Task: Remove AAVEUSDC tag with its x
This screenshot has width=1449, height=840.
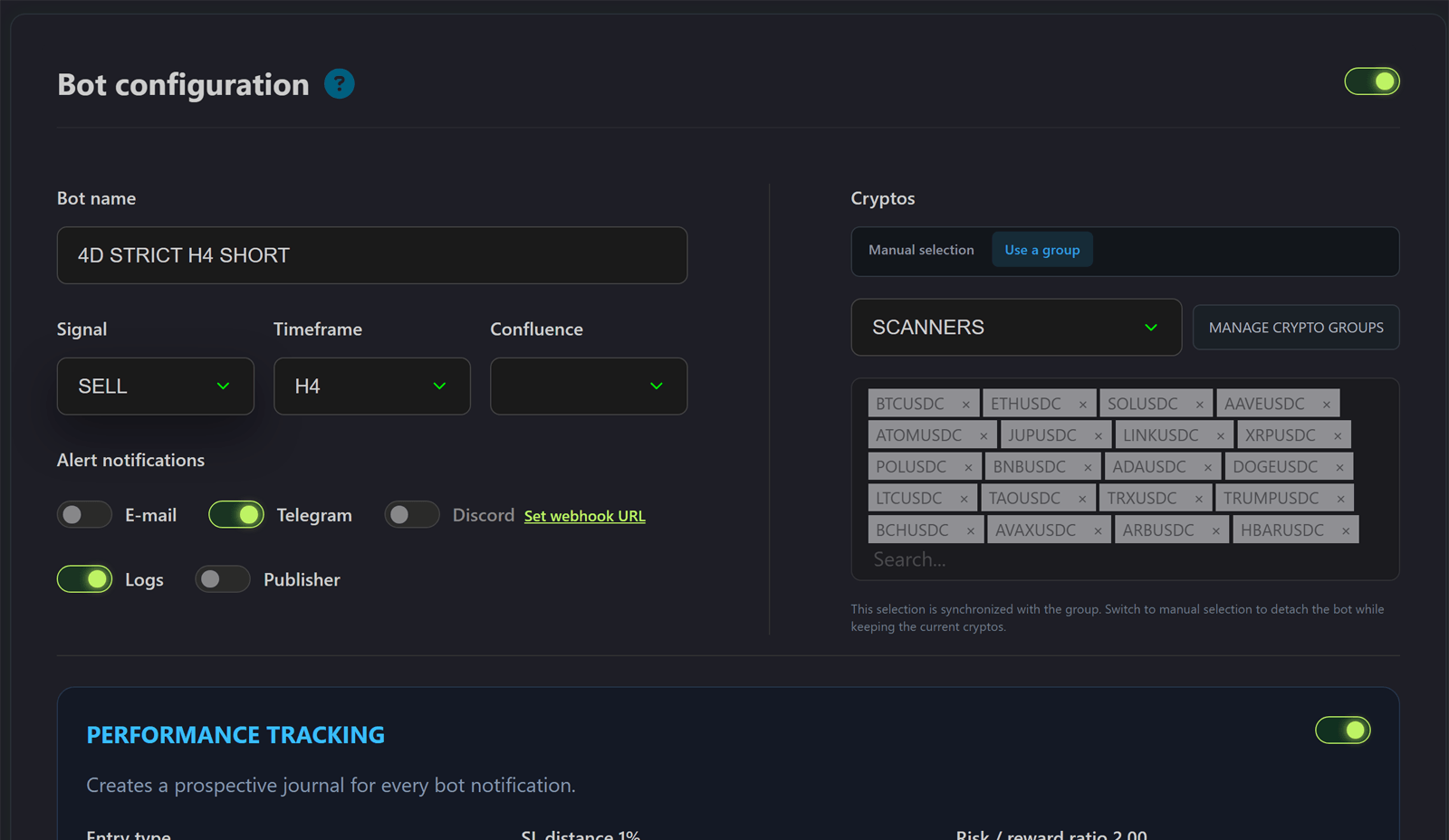Action: click(1327, 405)
